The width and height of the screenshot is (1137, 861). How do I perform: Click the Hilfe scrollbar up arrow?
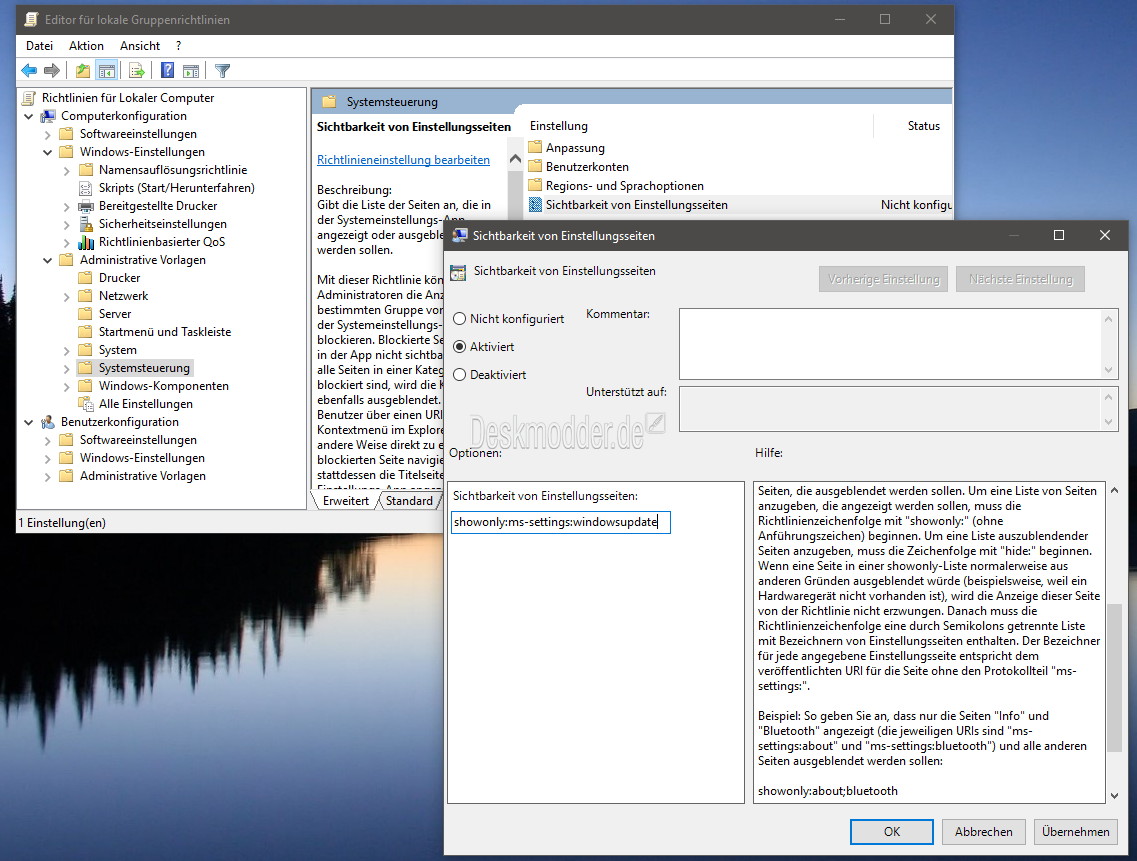click(x=1114, y=490)
